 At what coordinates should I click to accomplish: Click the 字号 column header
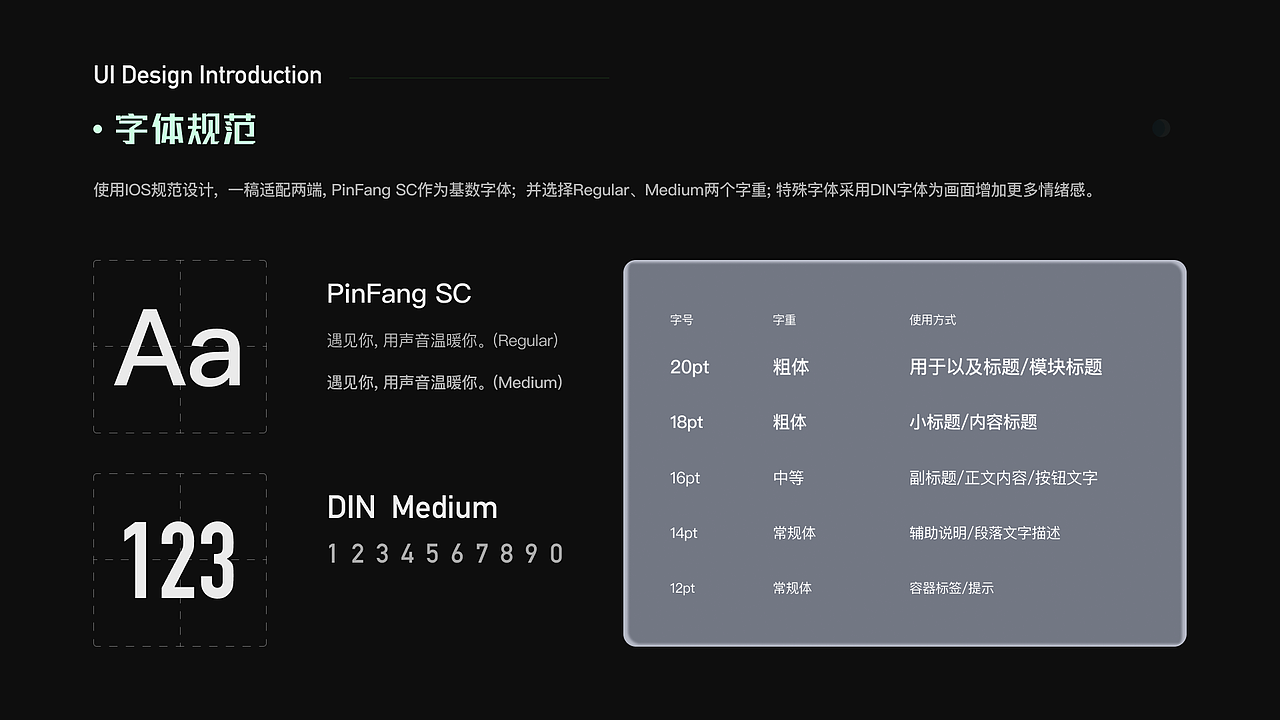click(x=682, y=320)
